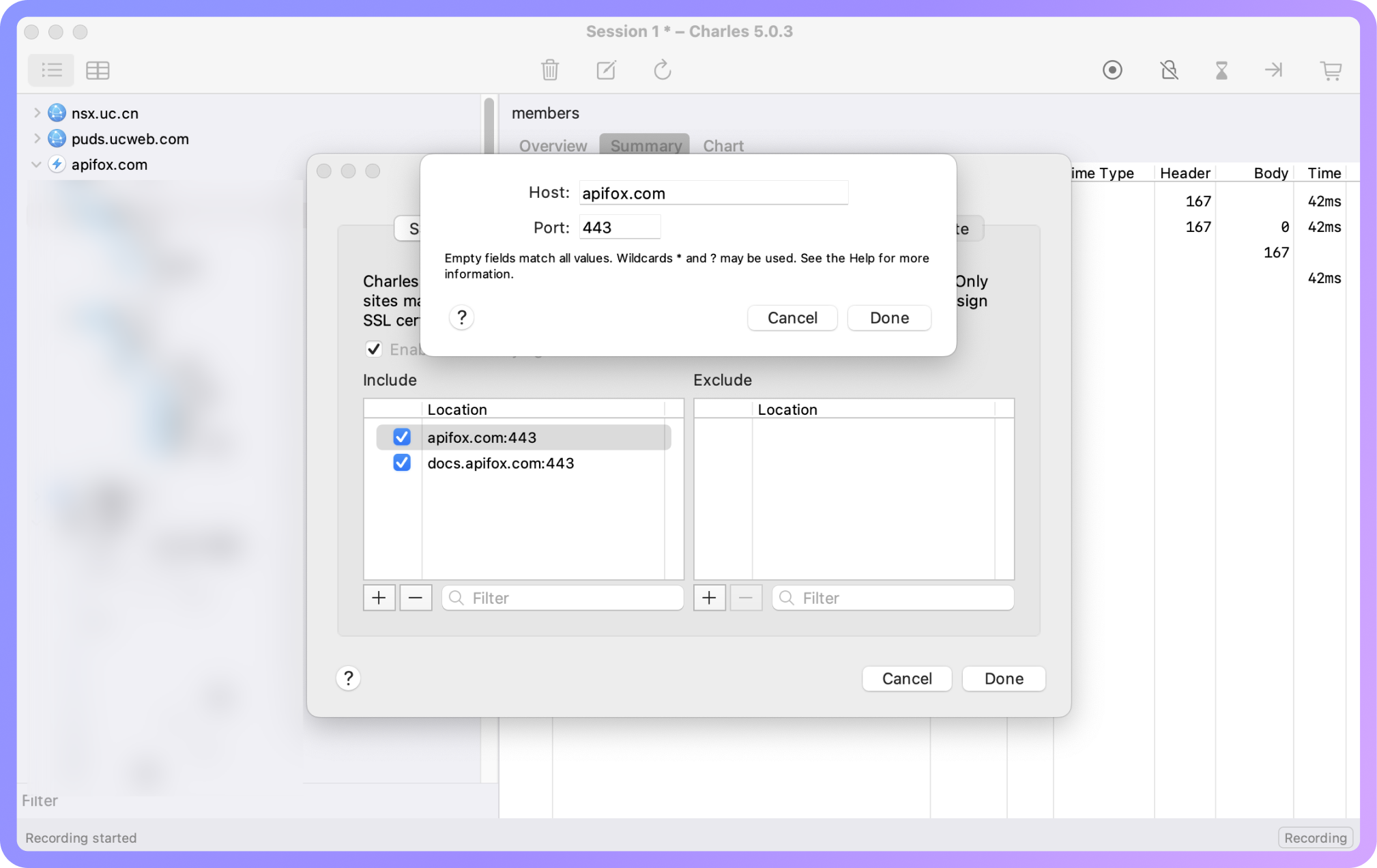
Task: Switch to structure list view icon
Action: pyautogui.click(x=51, y=70)
